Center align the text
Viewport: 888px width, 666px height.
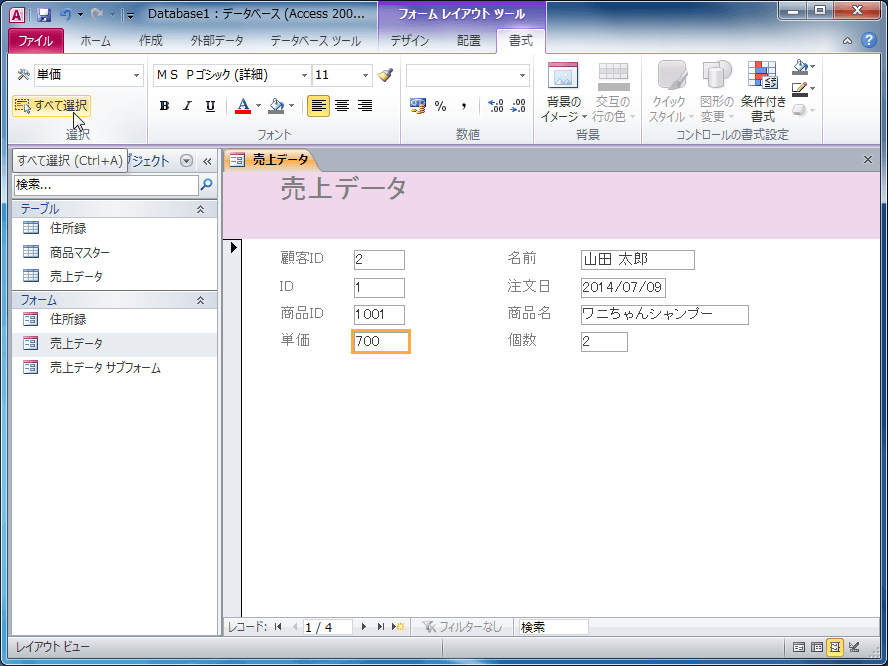coord(342,106)
